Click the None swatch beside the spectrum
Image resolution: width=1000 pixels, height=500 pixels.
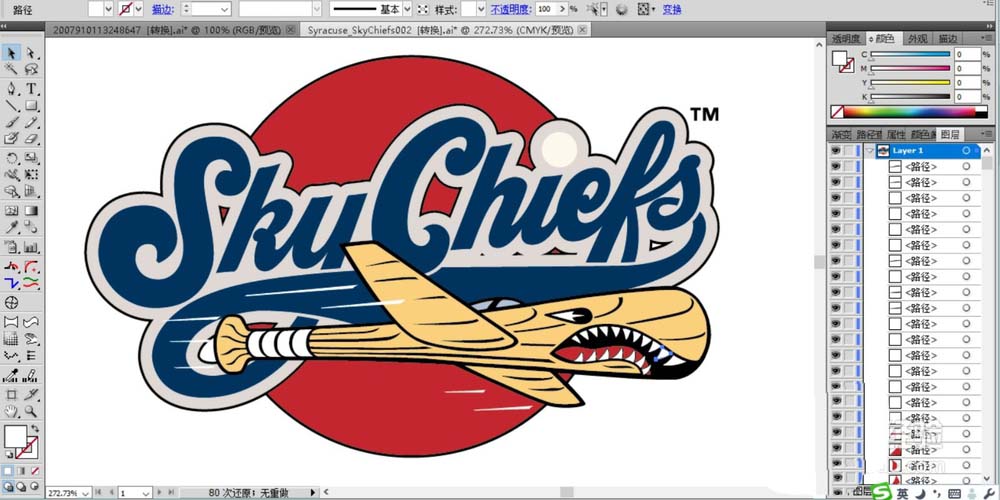point(836,112)
